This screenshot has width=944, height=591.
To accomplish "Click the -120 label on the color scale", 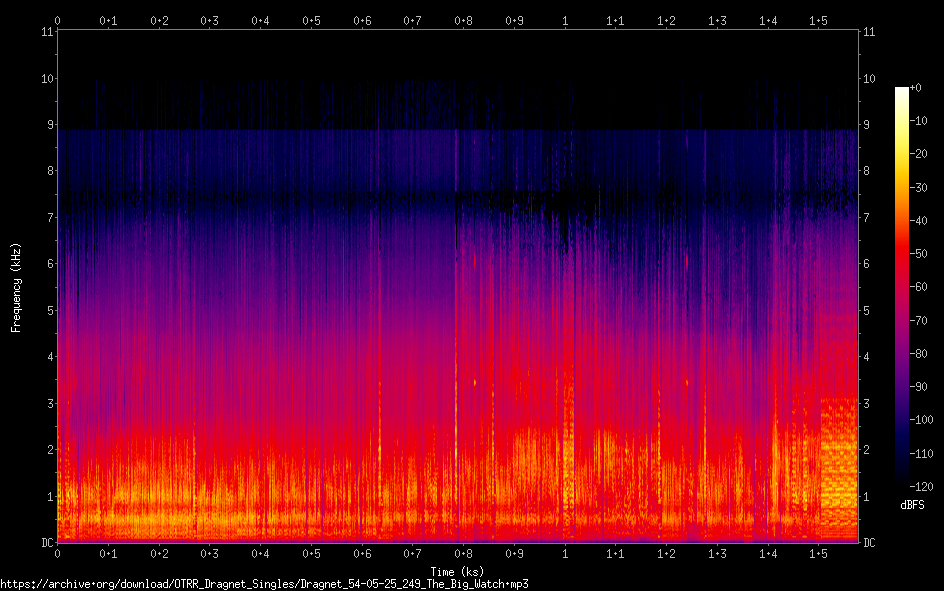I will (923, 488).
